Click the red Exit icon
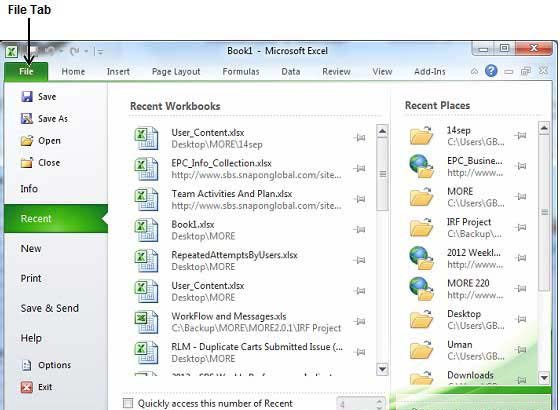The width and height of the screenshot is (560, 410). (27, 387)
